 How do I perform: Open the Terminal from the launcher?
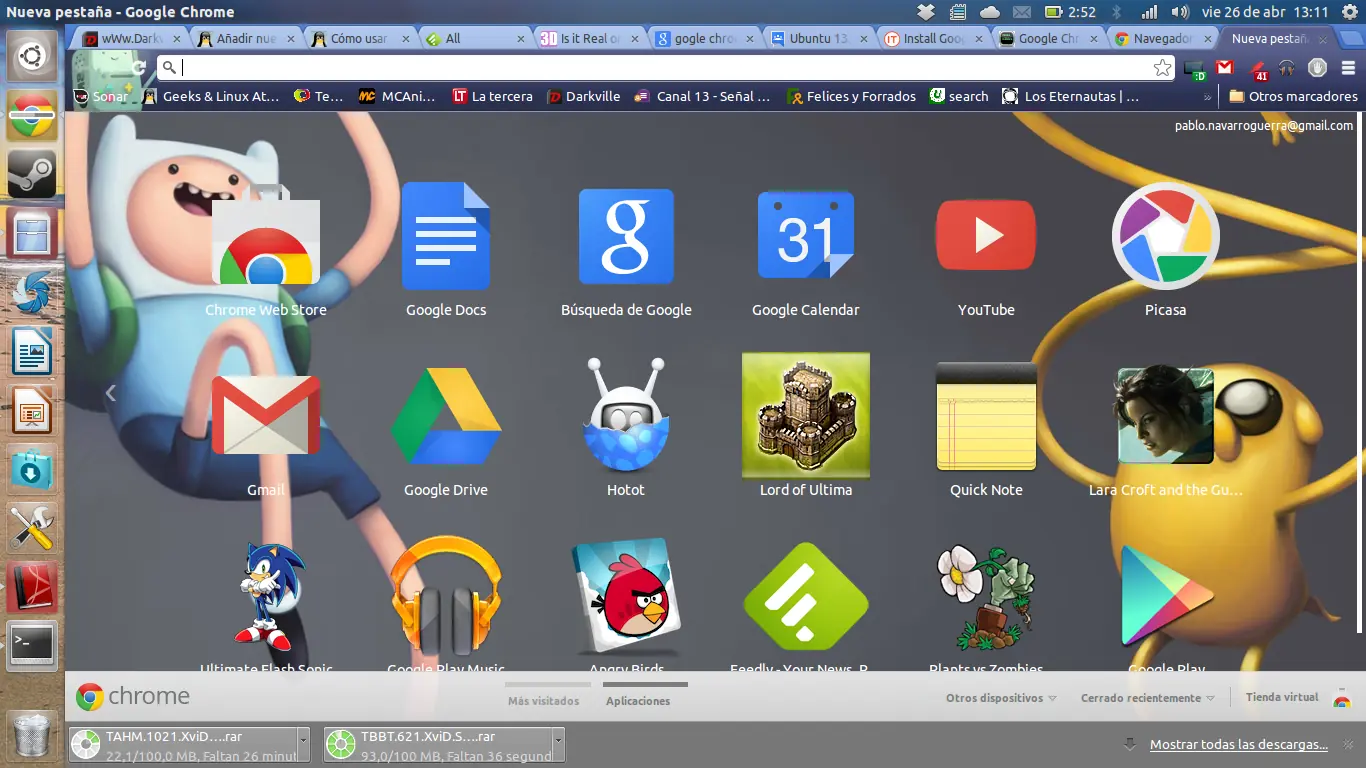[32, 645]
